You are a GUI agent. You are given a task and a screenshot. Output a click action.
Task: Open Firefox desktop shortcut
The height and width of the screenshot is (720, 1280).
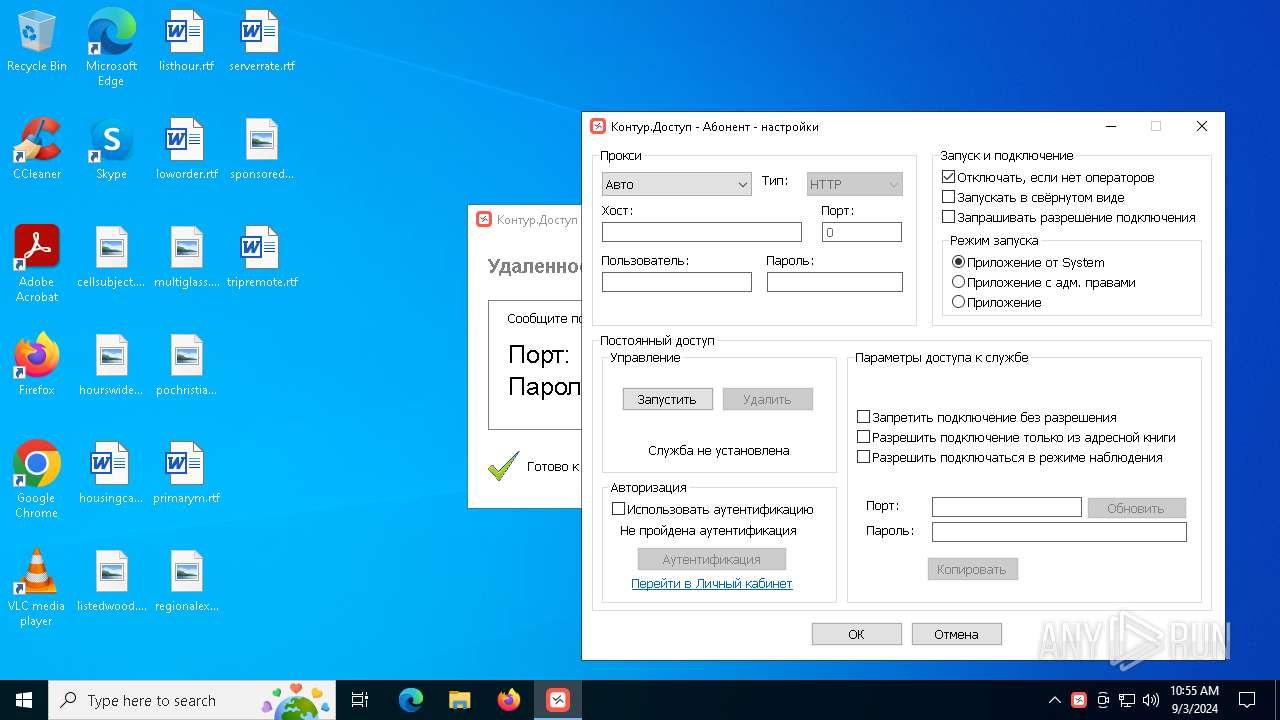pos(37,366)
